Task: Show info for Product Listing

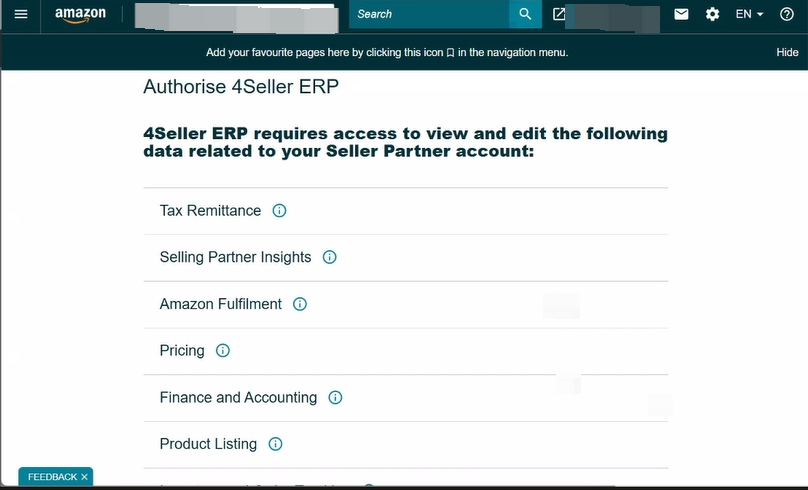Action: pos(276,444)
